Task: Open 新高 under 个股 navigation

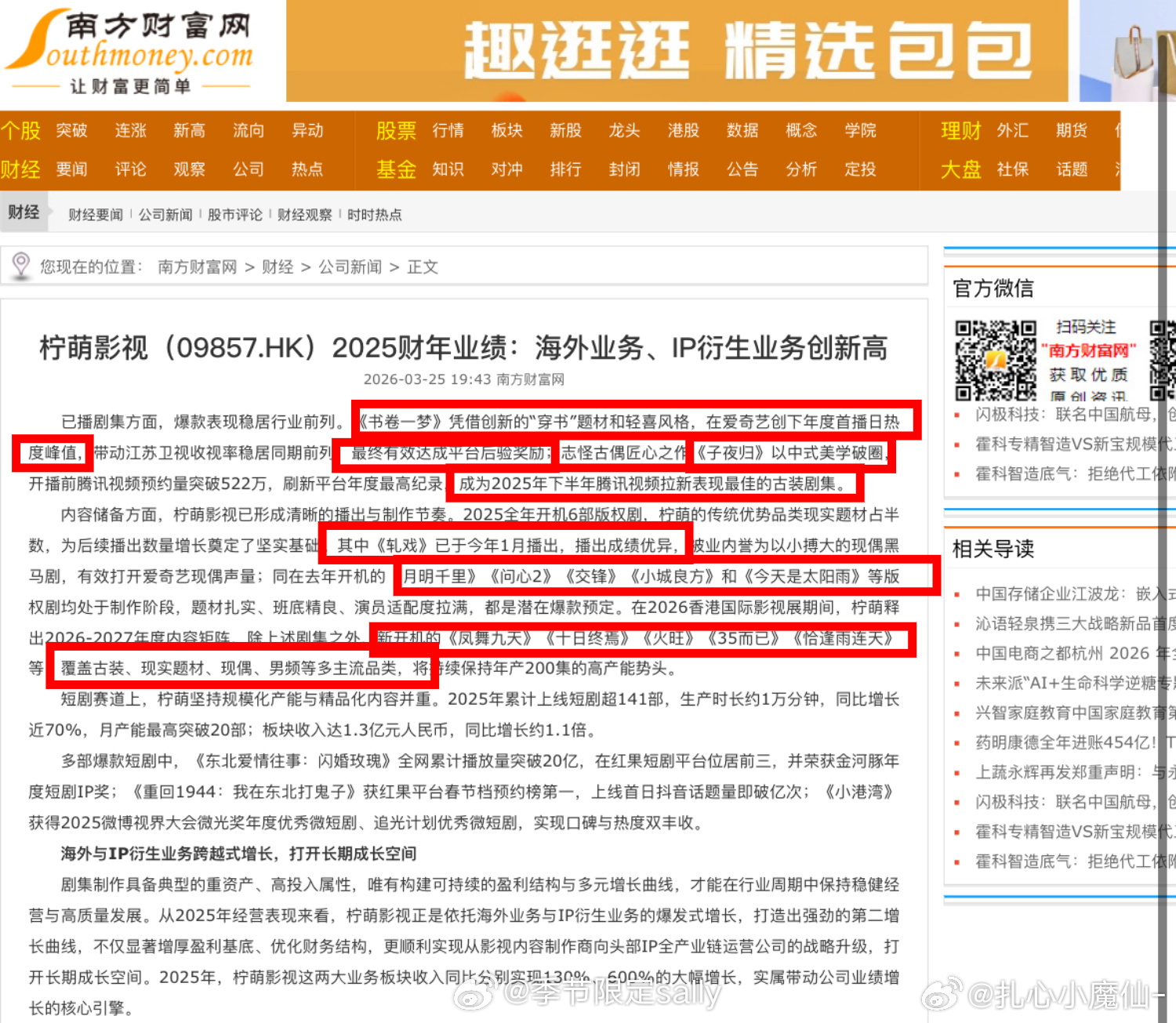Action: pyautogui.click(x=189, y=130)
